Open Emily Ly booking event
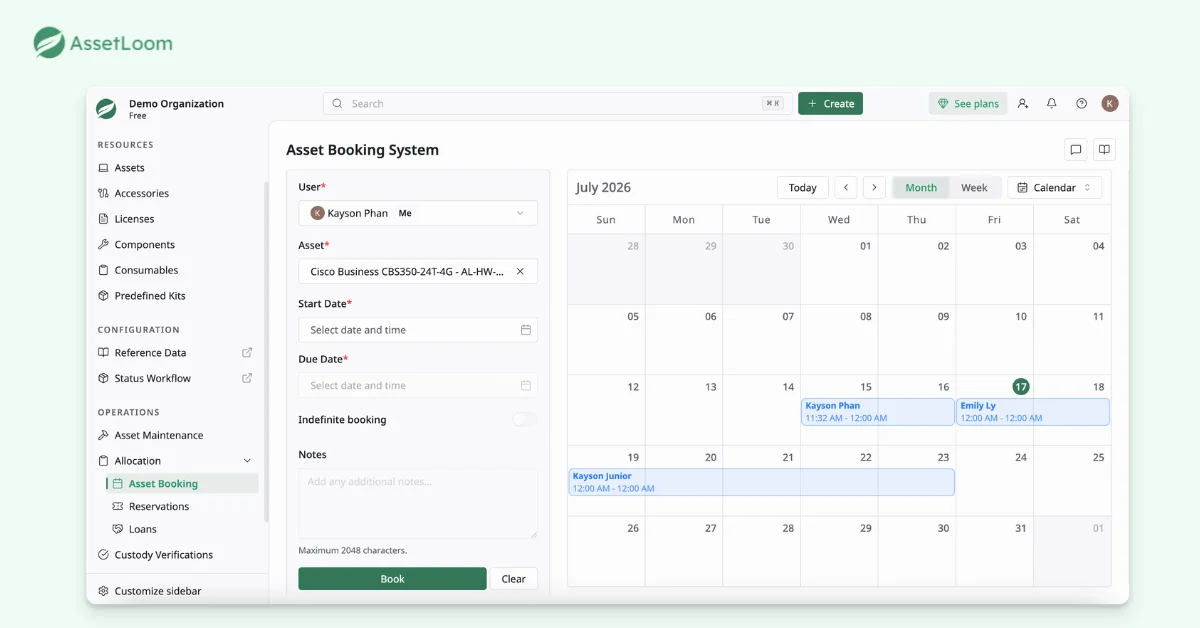The height and width of the screenshot is (628, 1200). (1033, 412)
